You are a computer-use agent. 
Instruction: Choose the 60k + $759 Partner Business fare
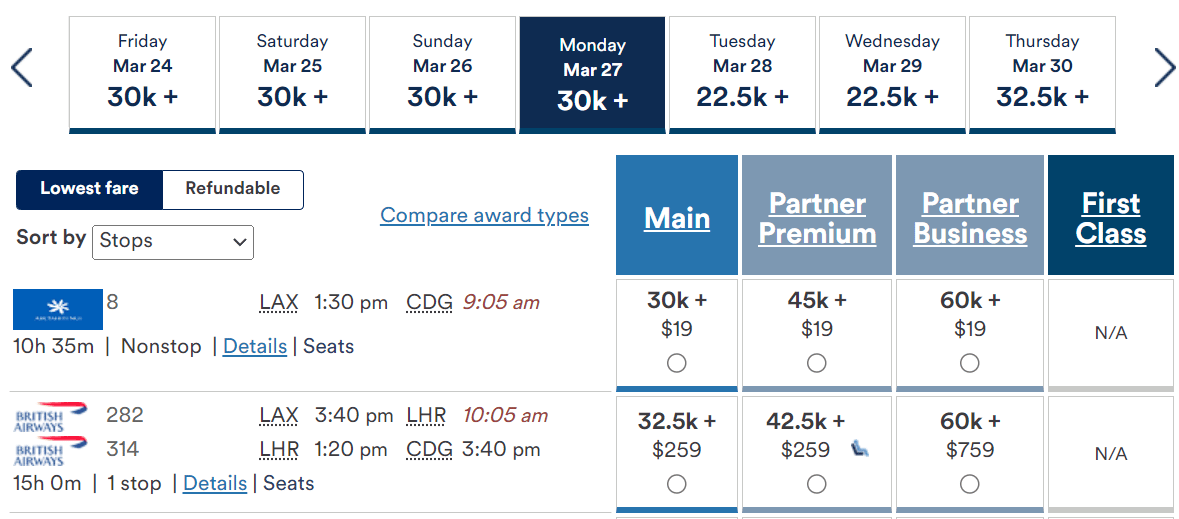[x=969, y=484]
